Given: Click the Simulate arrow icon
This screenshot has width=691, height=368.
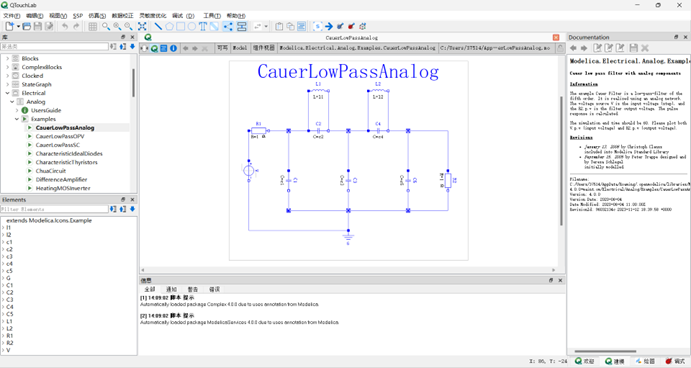Looking at the screenshot, I should coord(329,26).
